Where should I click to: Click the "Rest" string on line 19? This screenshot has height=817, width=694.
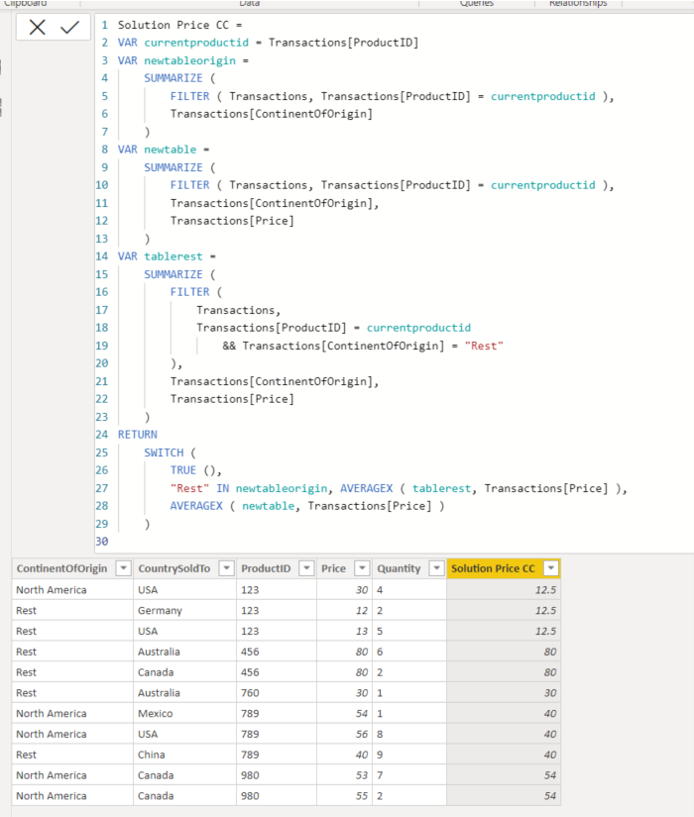point(484,345)
